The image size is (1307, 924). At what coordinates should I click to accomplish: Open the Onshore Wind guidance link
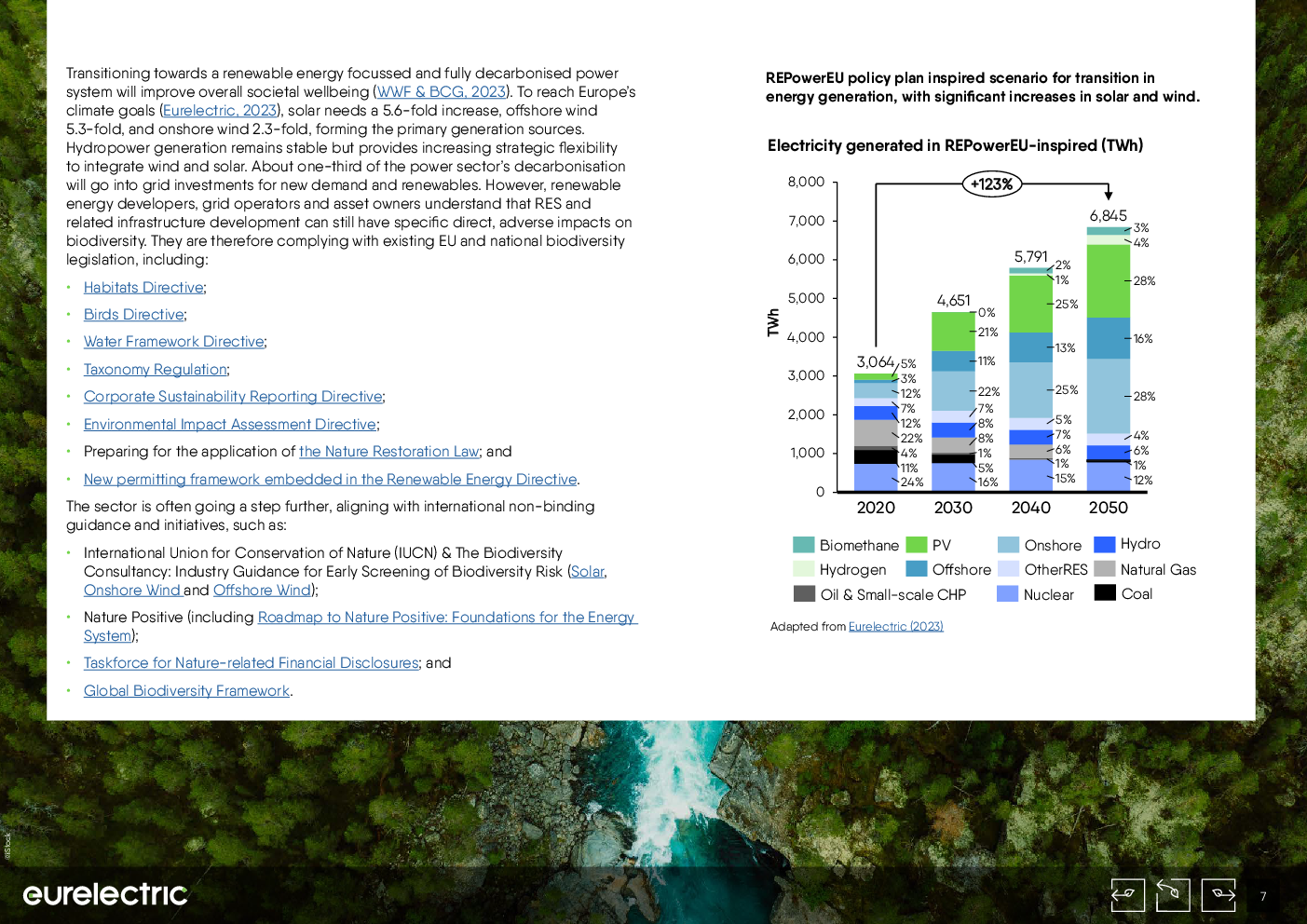tap(132, 591)
